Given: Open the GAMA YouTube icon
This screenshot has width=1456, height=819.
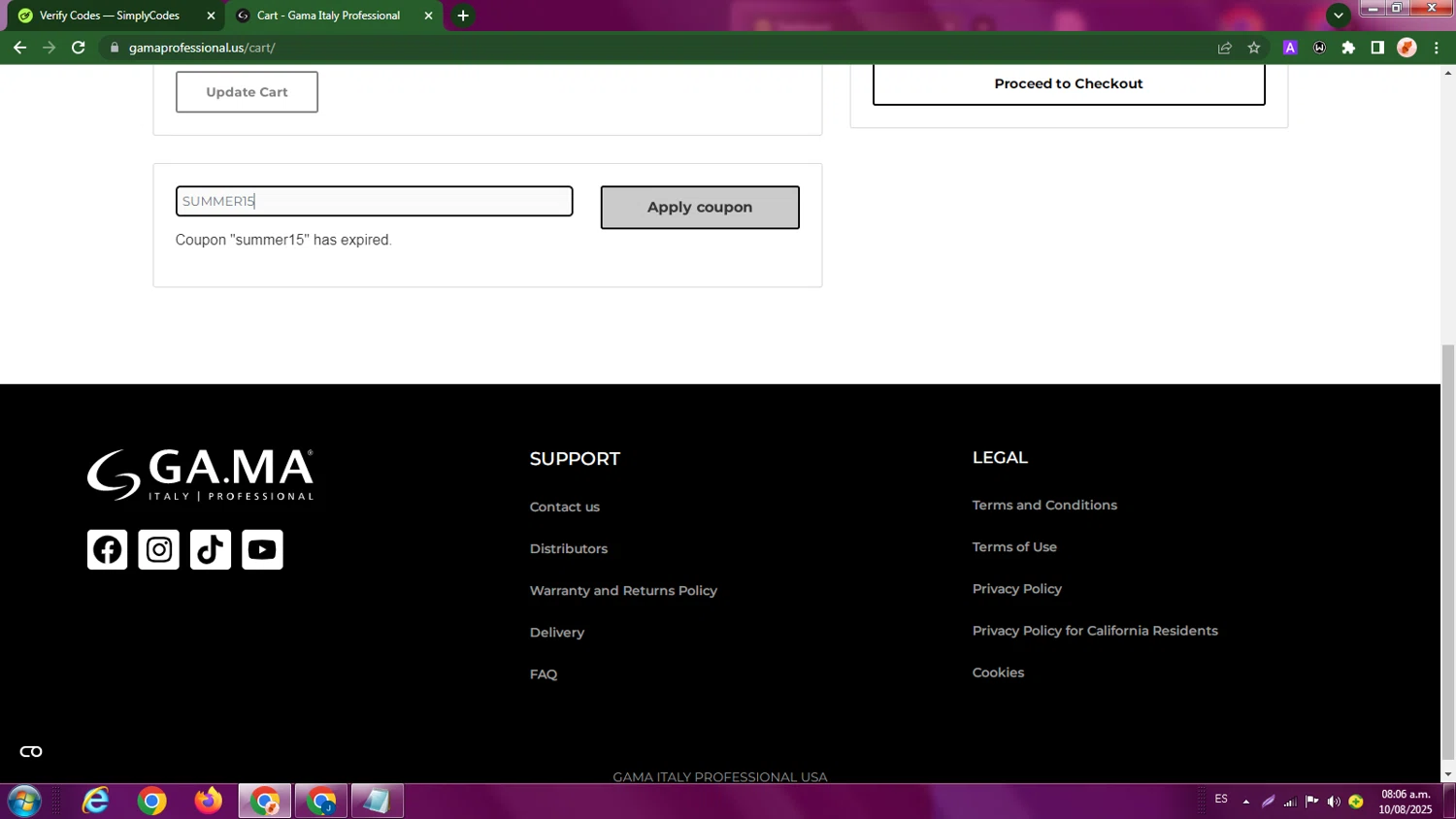Looking at the screenshot, I should click(262, 549).
